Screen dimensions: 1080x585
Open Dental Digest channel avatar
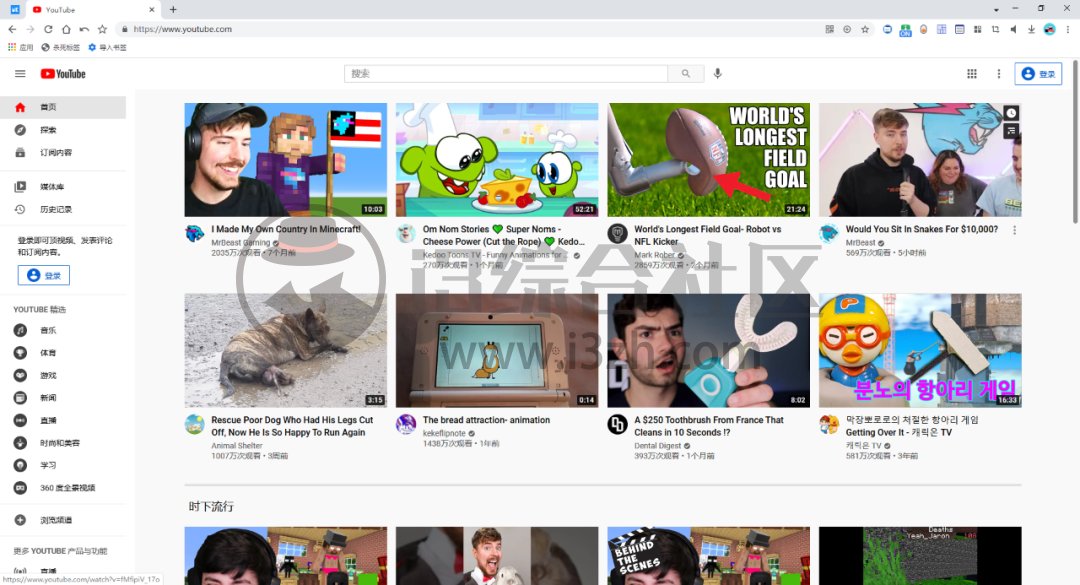pos(617,424)
